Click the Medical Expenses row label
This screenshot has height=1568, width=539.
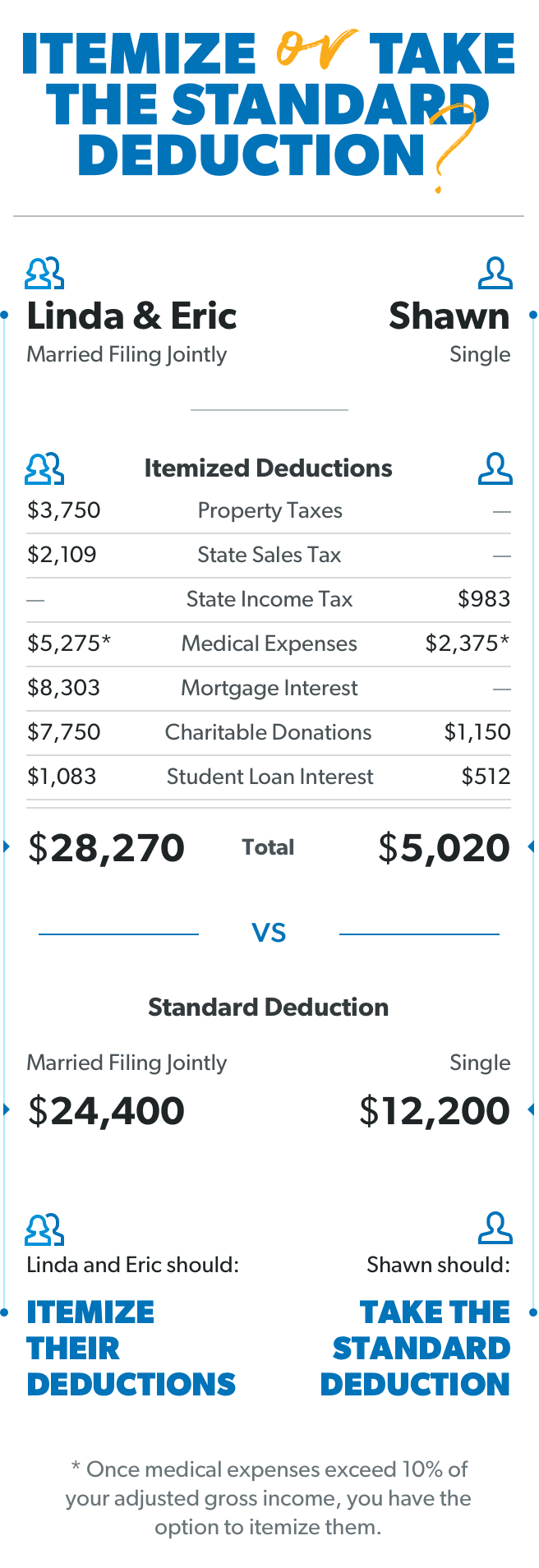[269, 643]
